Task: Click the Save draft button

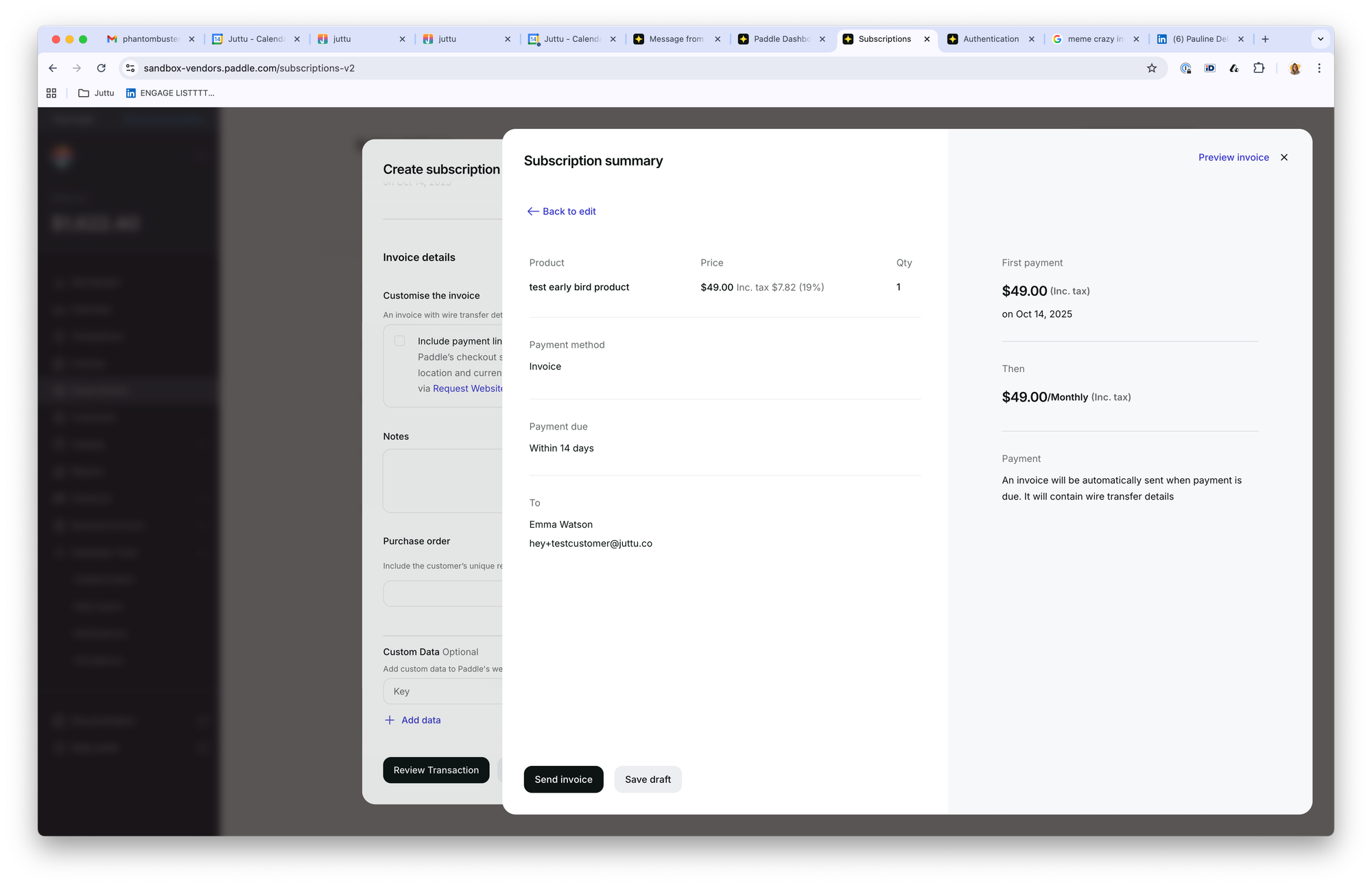Action: point(647,779)
